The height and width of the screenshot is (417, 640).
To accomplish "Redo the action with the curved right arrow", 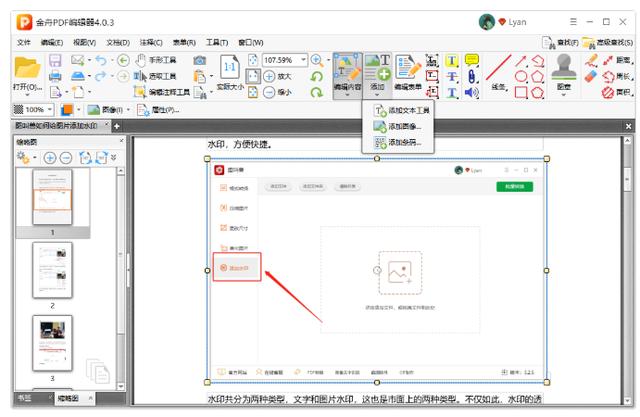I will (x=101, y=76).
